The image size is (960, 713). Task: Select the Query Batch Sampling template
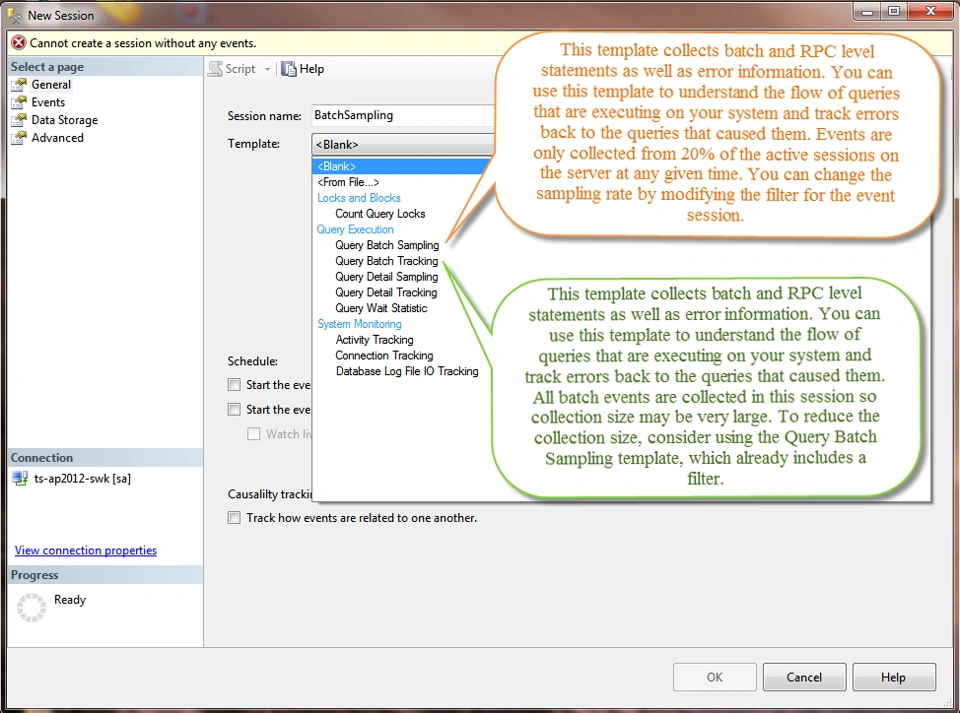[x=387, y=245]
